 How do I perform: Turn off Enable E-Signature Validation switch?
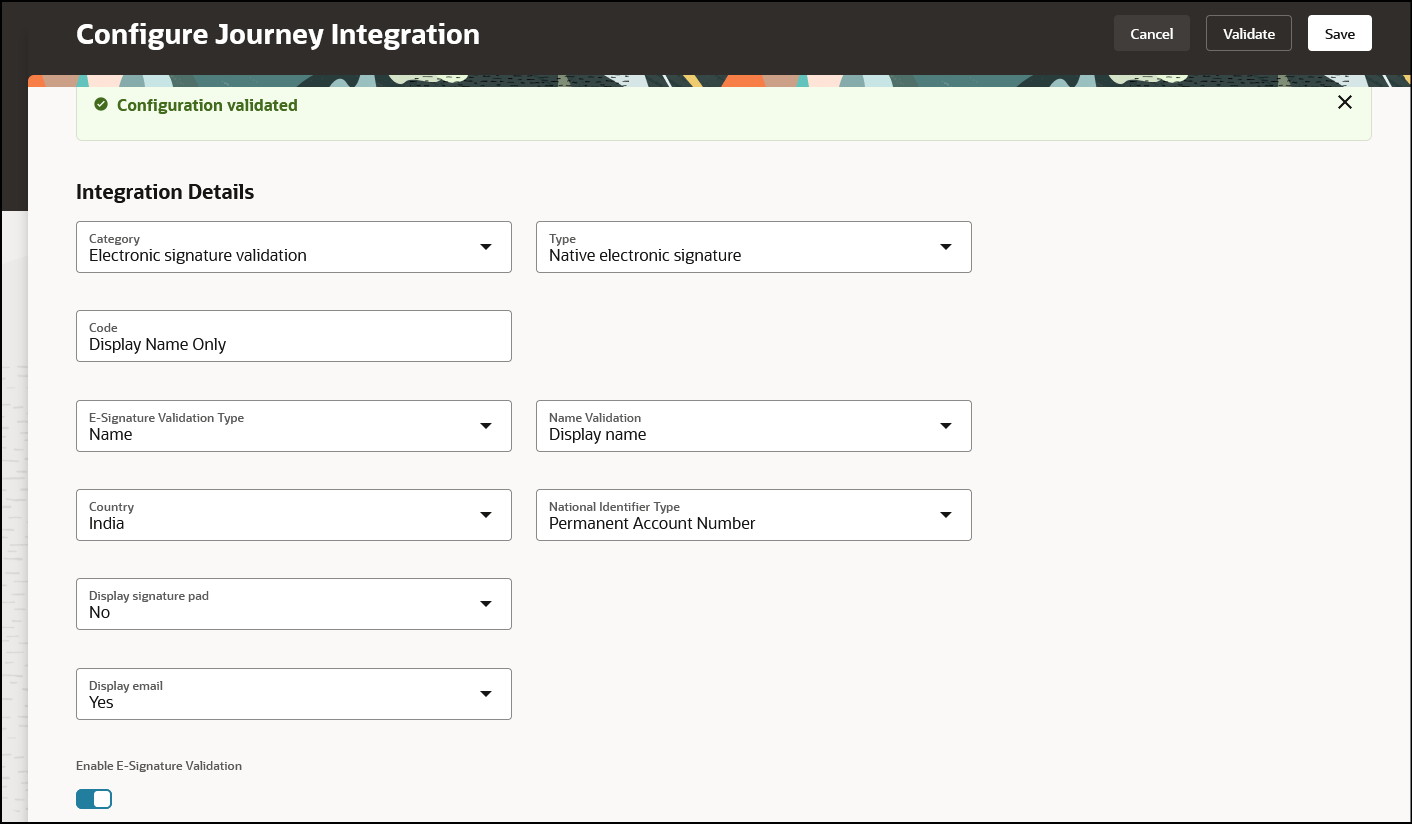click(x=94, y=799)
